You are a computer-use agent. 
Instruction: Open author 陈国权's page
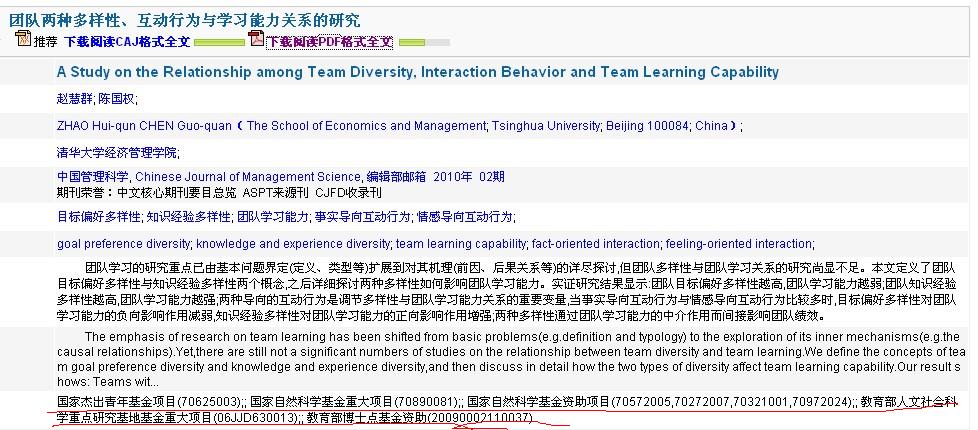(115, 99)
